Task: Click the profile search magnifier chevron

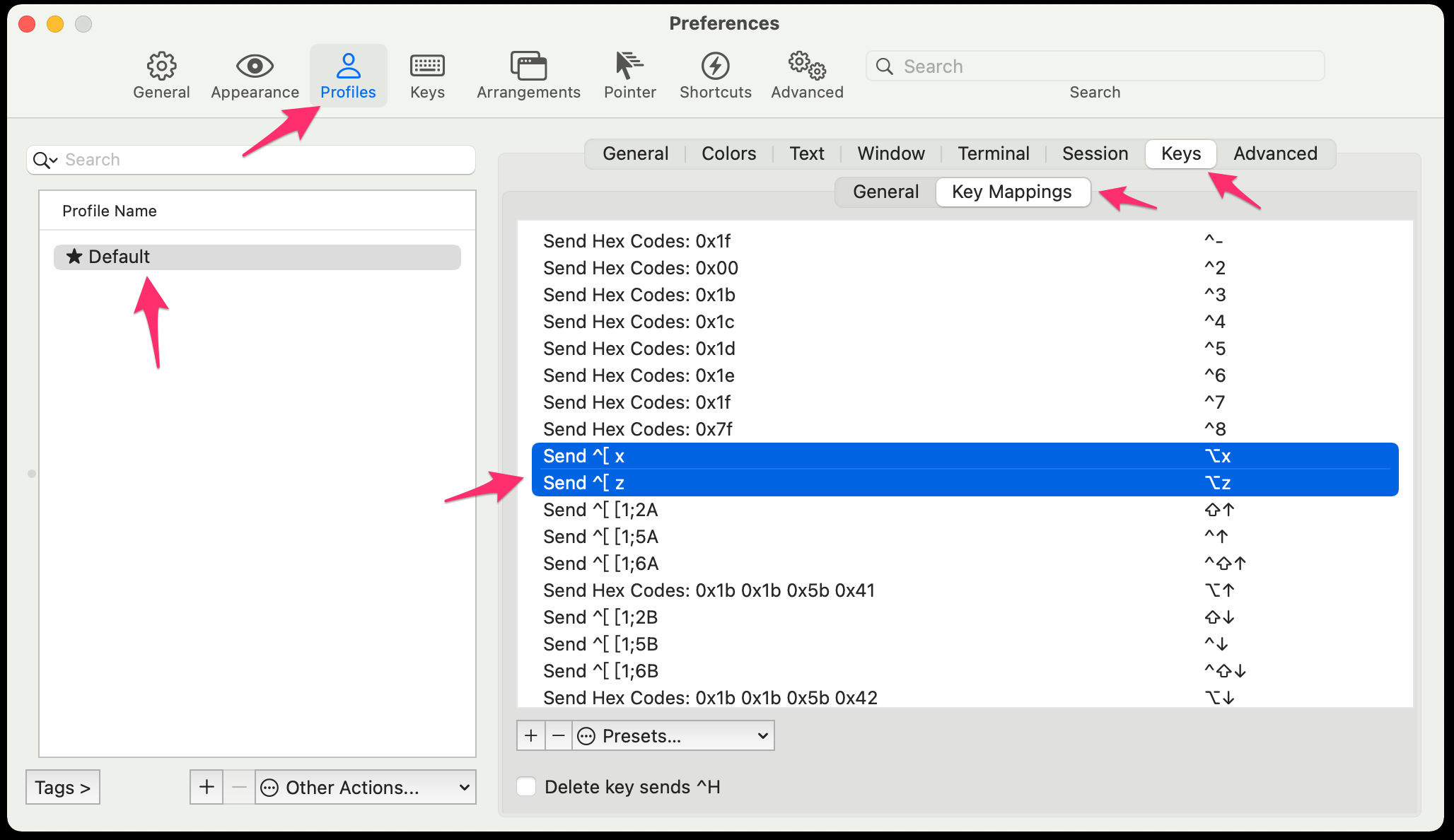Action: (45, 160)
